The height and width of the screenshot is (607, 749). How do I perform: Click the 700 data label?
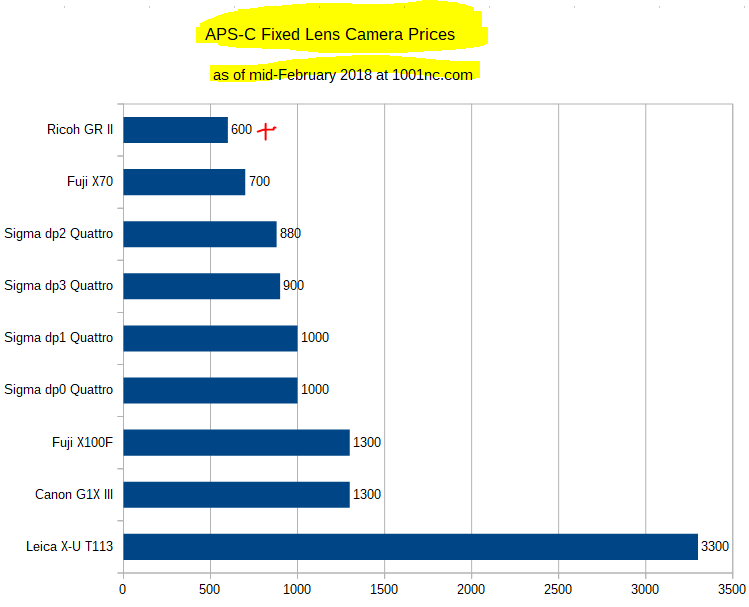(x=259, y=181)
